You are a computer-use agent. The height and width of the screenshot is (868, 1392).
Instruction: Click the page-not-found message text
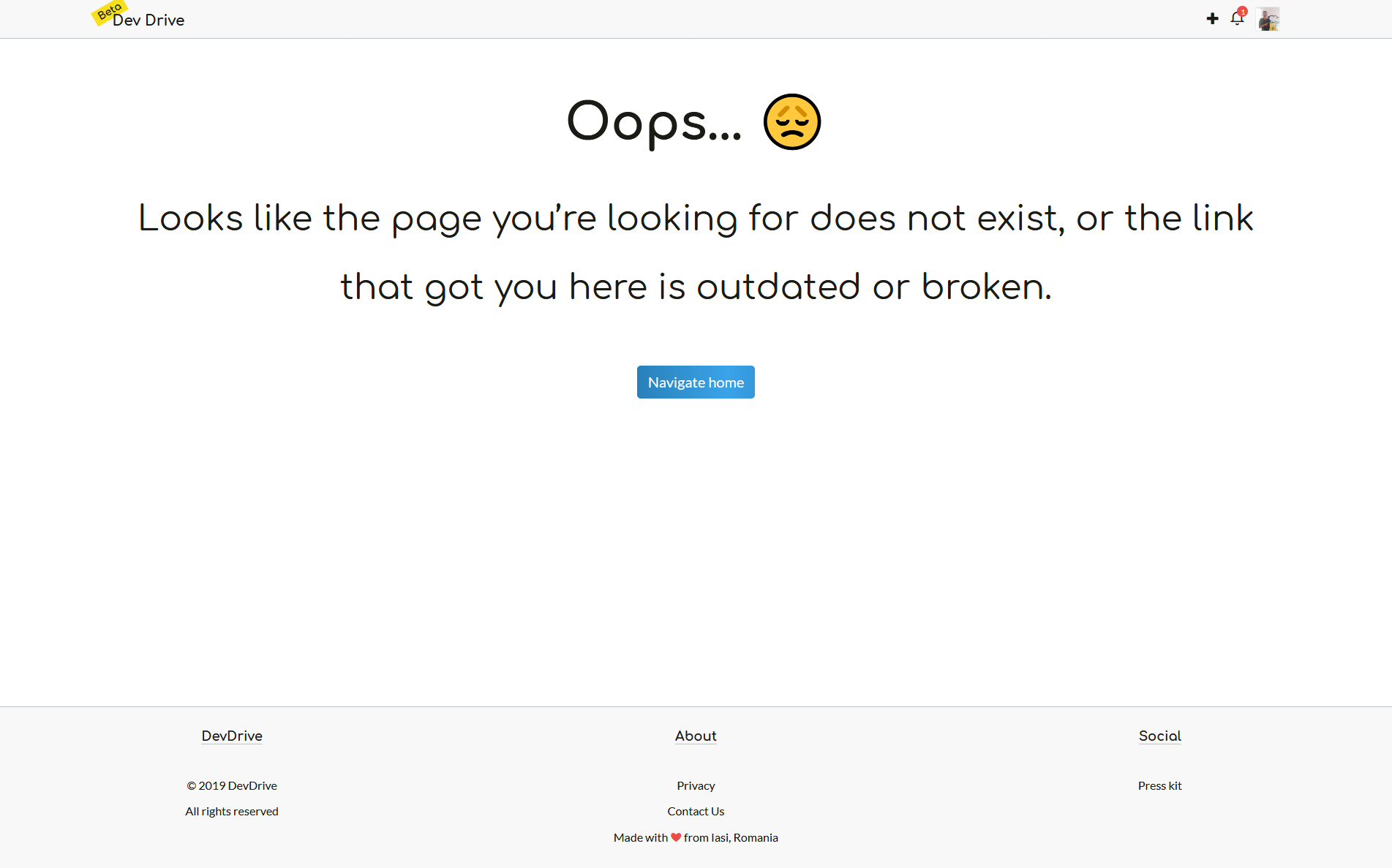pos(696,252)
